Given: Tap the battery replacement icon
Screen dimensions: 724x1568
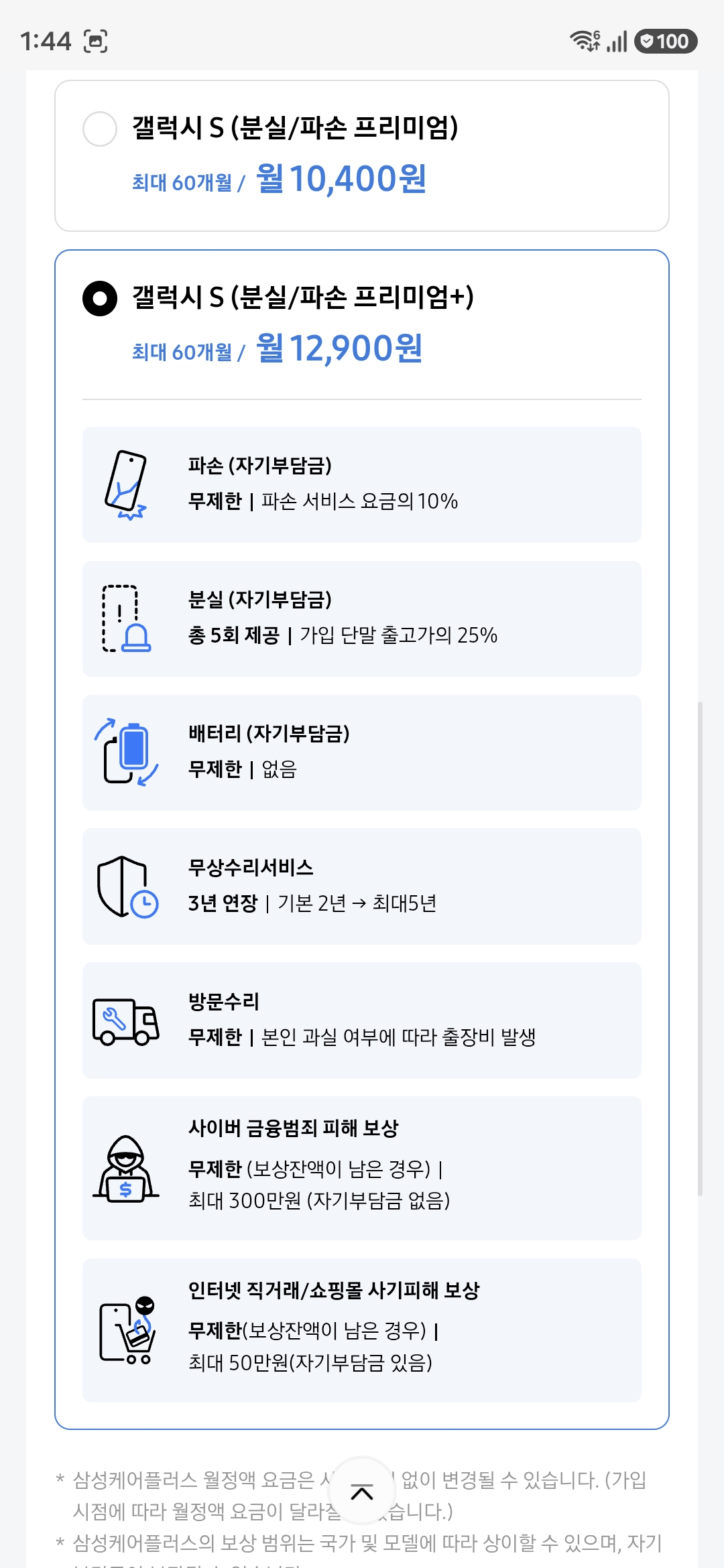Looking at the screenshot, I should 126,753.
